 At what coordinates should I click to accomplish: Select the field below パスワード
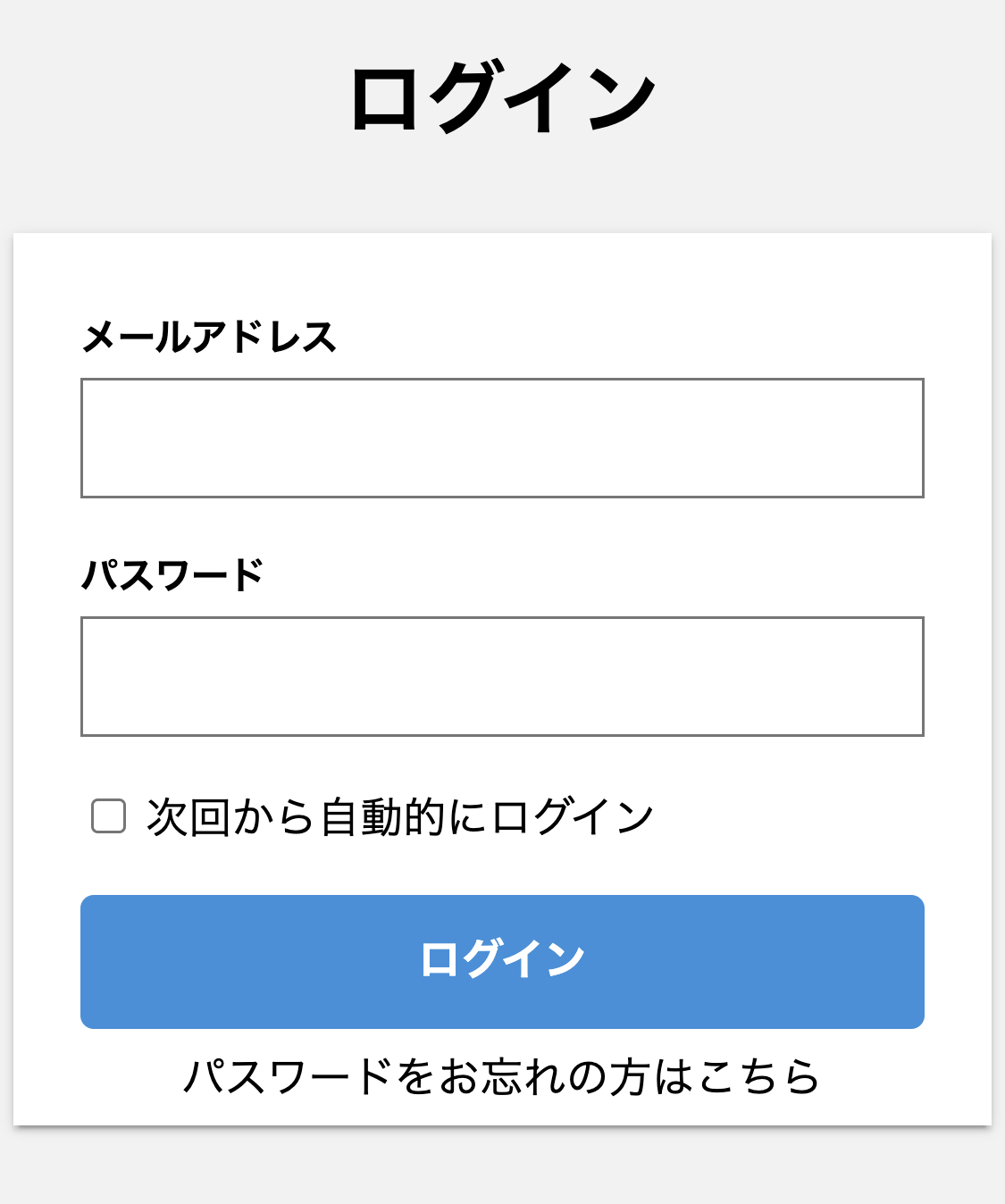502,676
